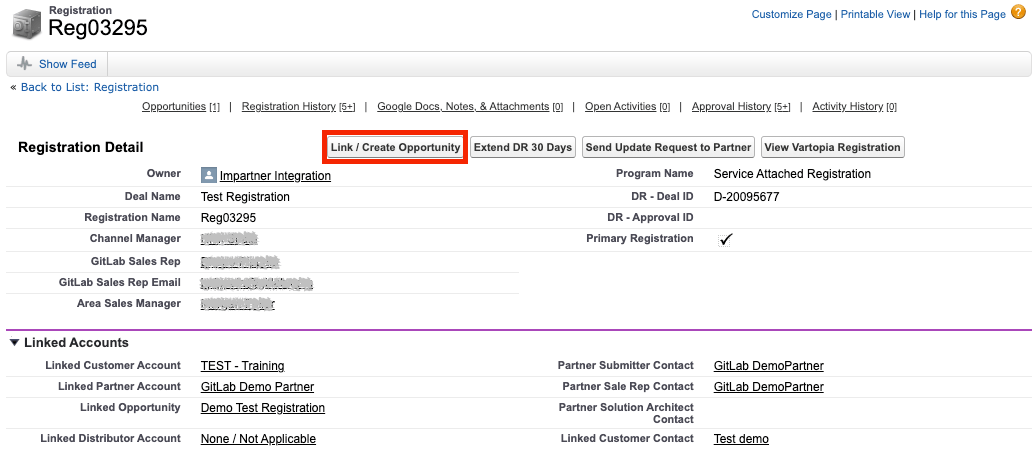This screenshot has height=464, width=1034.
Task: Open Demo Test Registration opportunity link
Action: 262,408
